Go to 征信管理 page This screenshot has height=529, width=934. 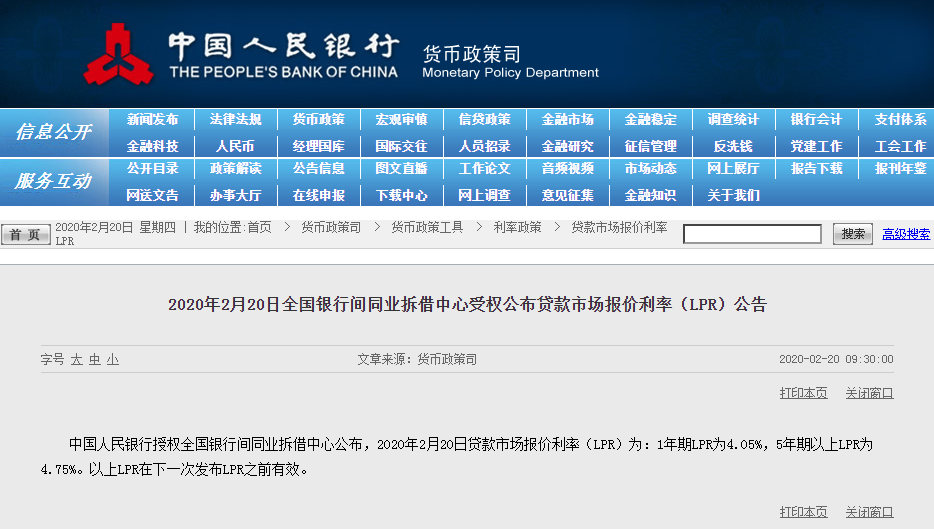(650, 146)
